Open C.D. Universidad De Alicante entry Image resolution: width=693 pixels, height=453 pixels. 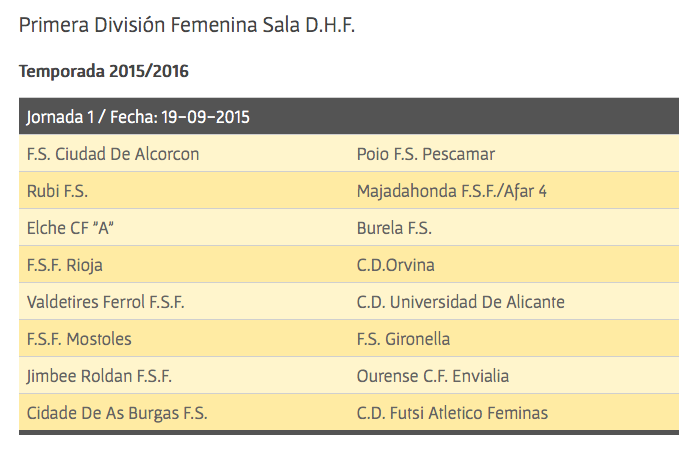click(x=460, y=302)
